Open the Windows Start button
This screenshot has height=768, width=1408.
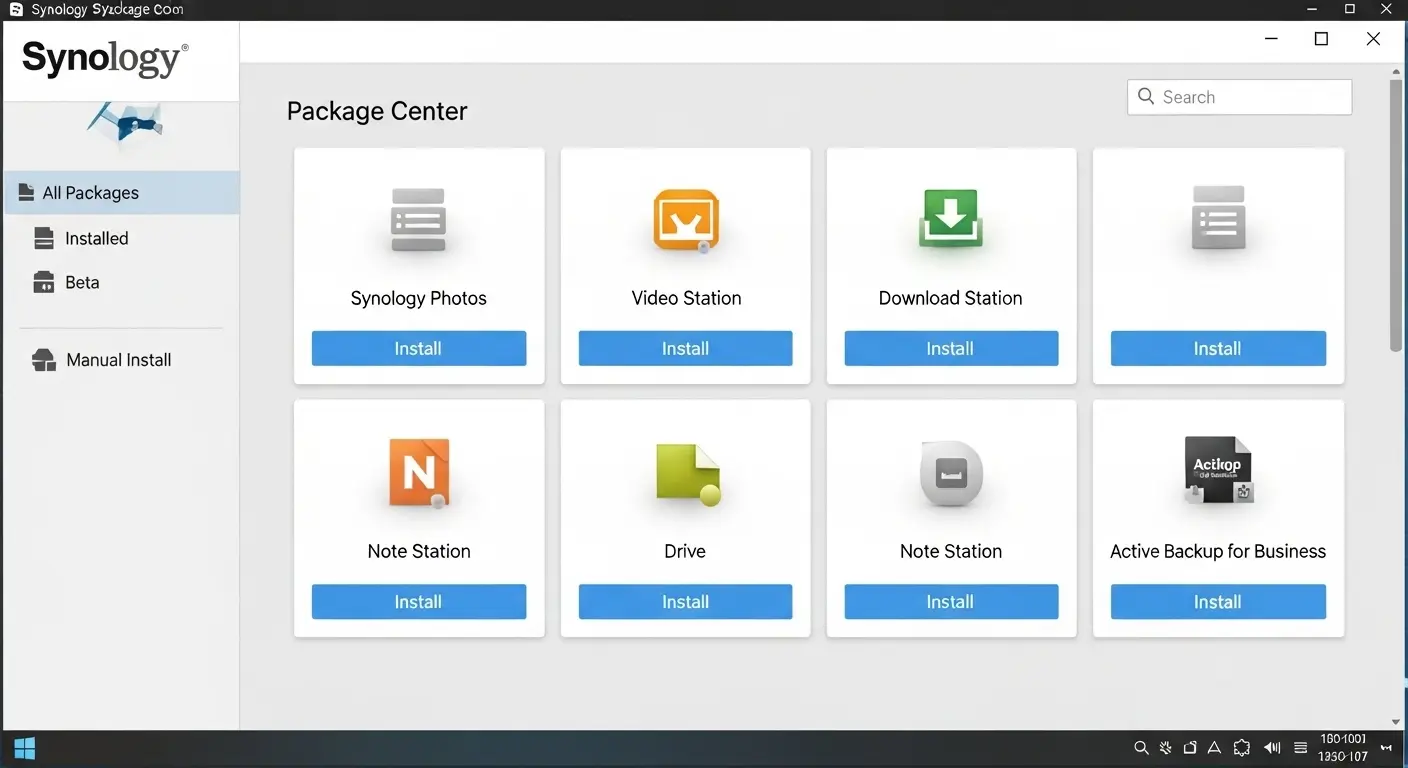point(25,748)
